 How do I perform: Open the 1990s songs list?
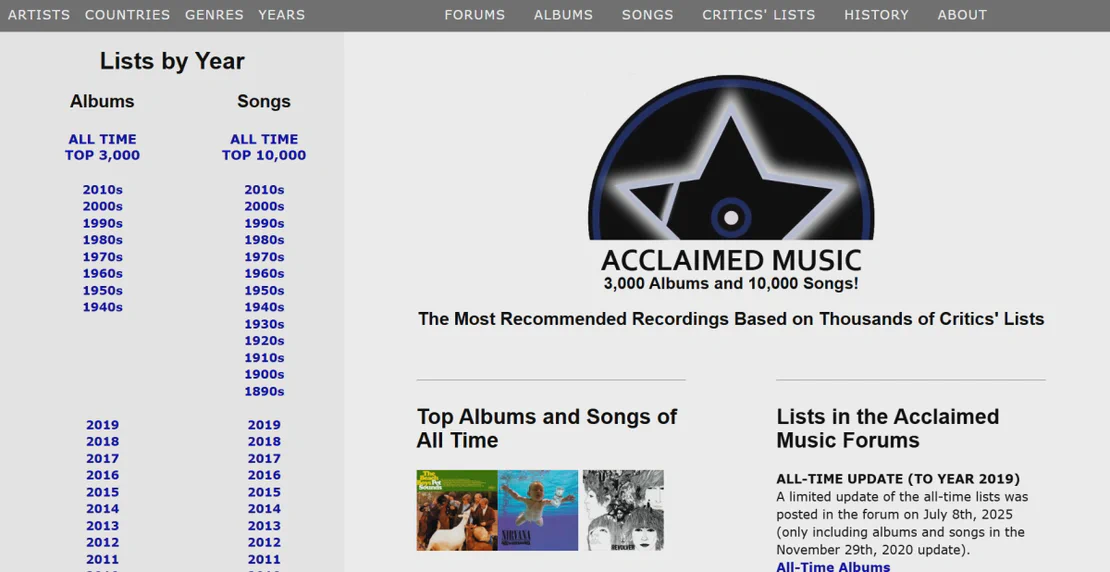tap(264, 223)
